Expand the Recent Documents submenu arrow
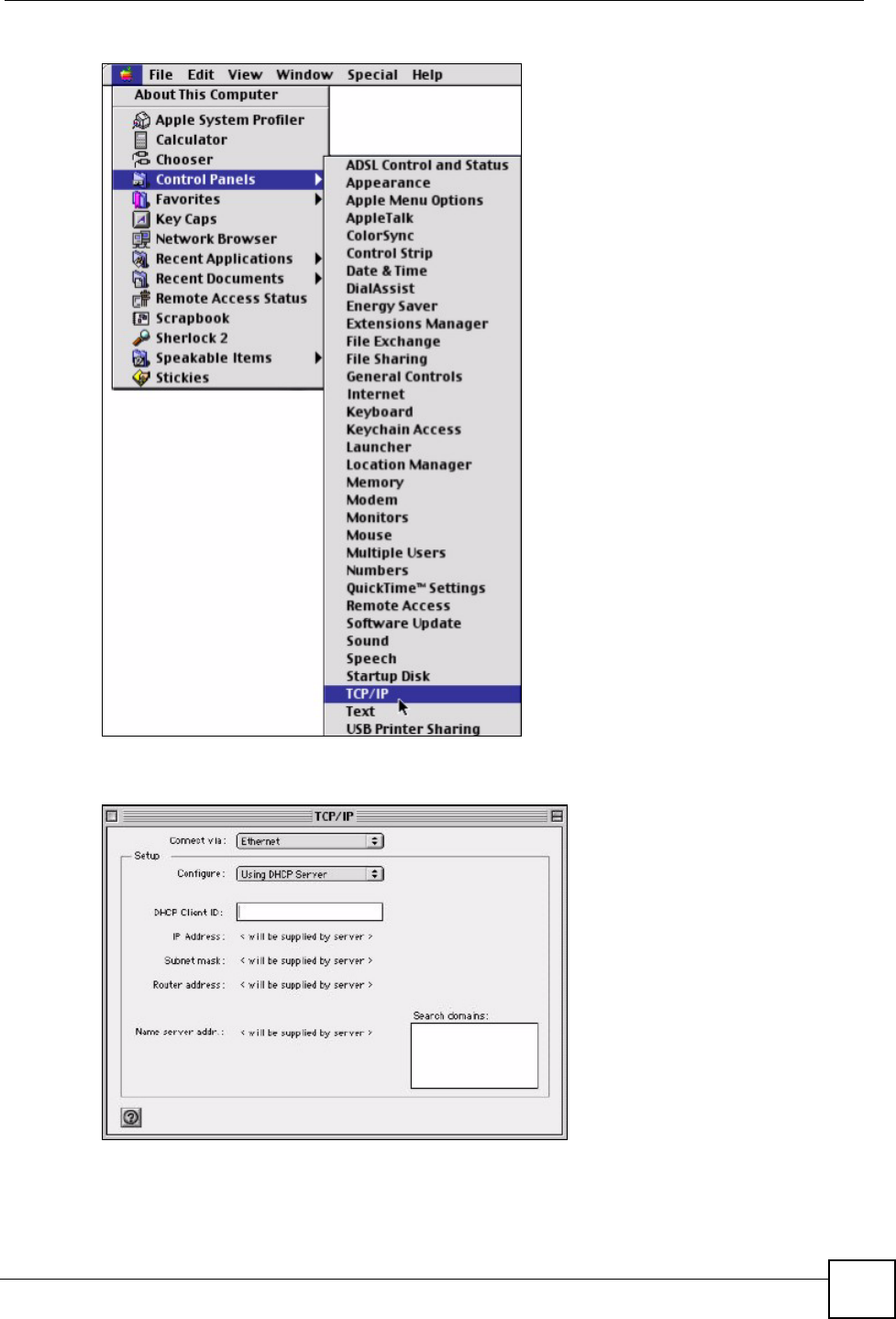The width and height of the screenshot is (896, 1319). pos(318,279)
